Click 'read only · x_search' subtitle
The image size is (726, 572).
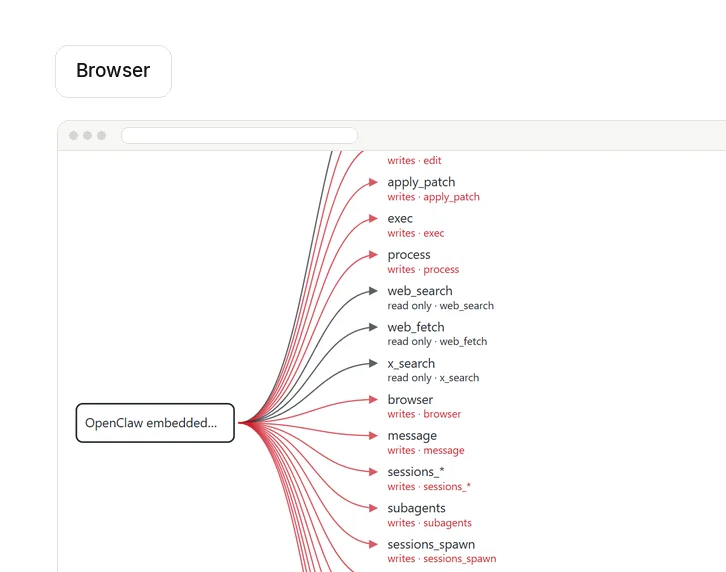(x=433, y=378)
